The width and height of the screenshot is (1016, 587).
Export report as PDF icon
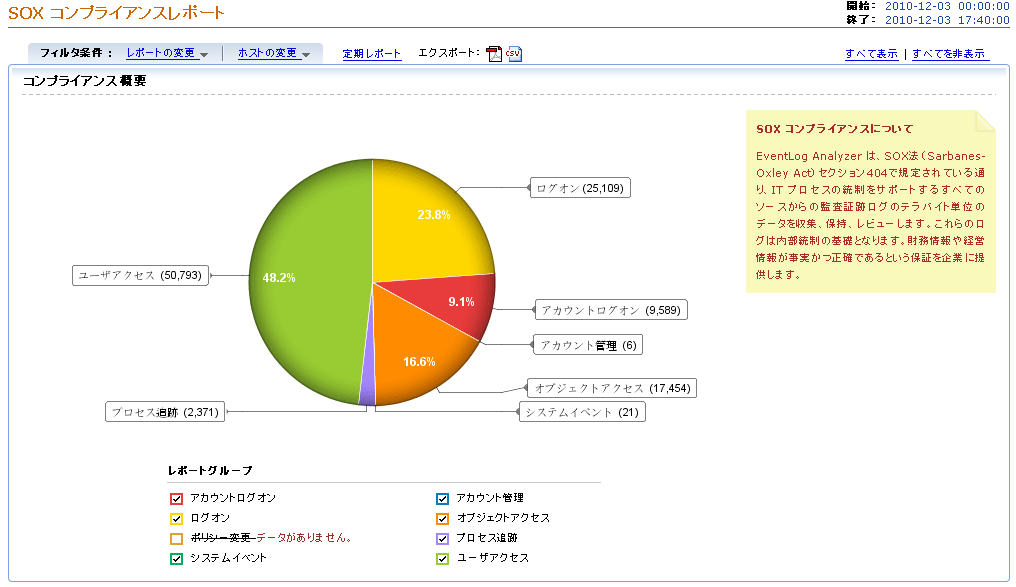pyautogui.click(x=494, y=54)
